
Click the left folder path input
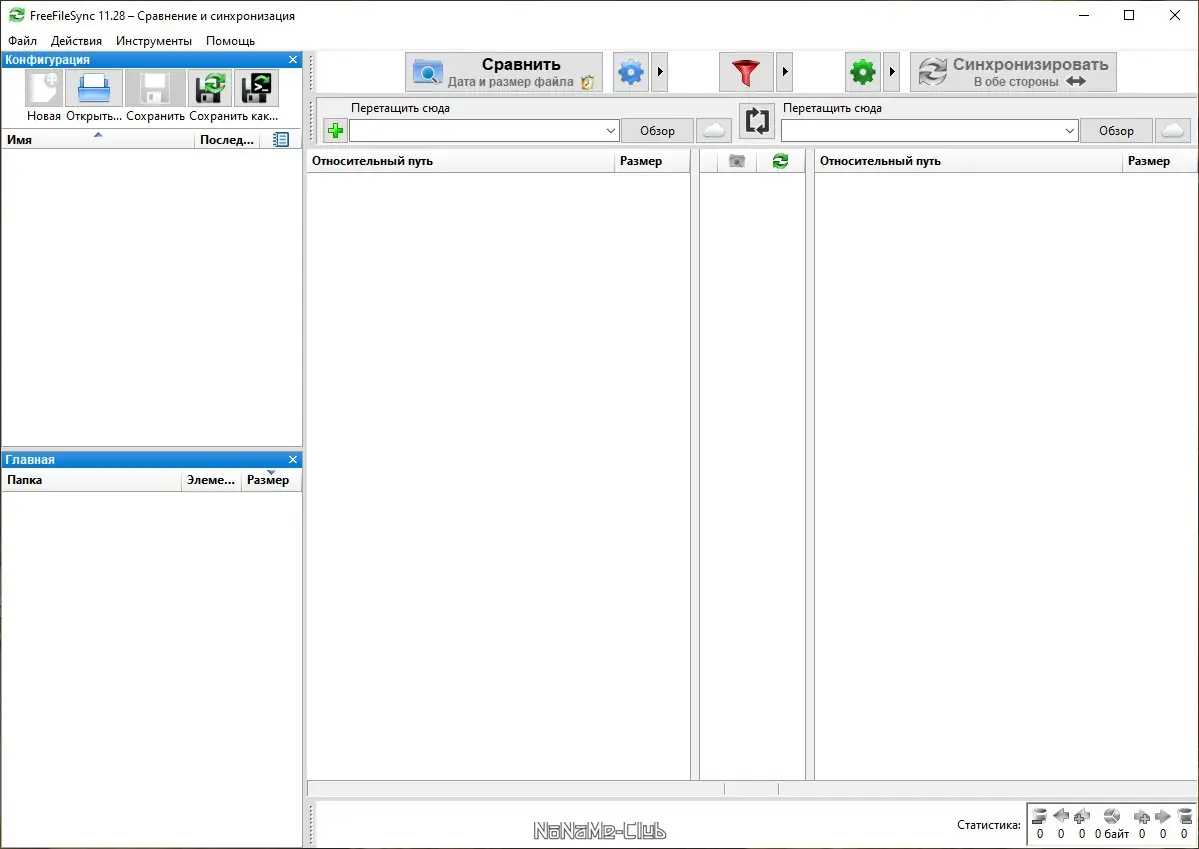[476, 131]
